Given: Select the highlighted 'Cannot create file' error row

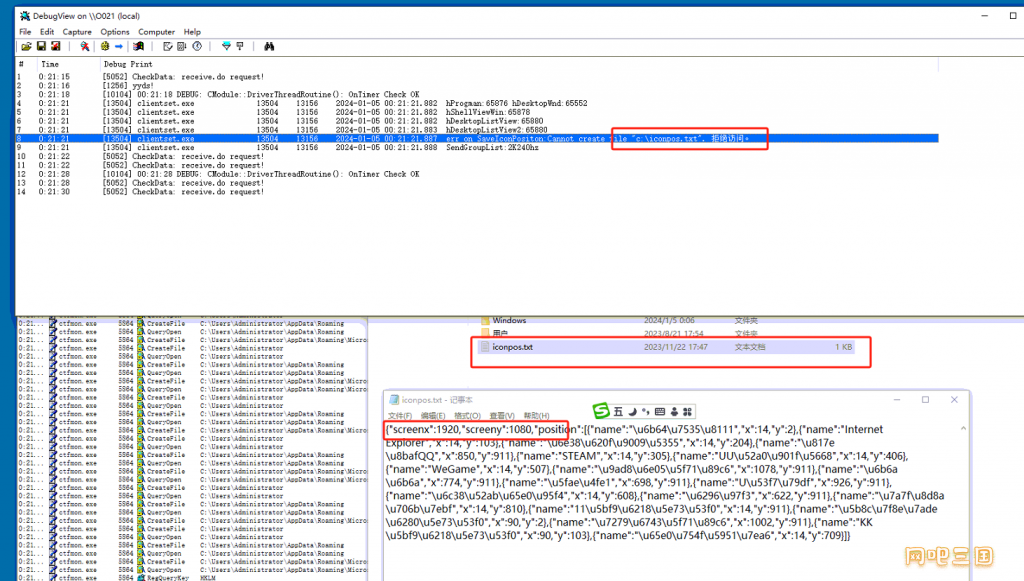Looking at the screenshot, I should [477, 138].
